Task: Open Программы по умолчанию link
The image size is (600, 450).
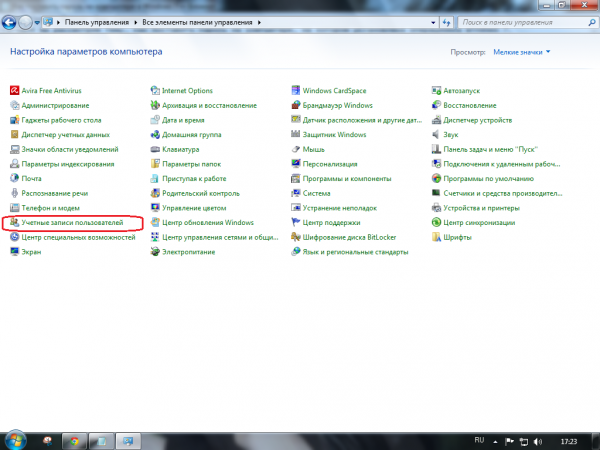Action: (x=488, y=179)
